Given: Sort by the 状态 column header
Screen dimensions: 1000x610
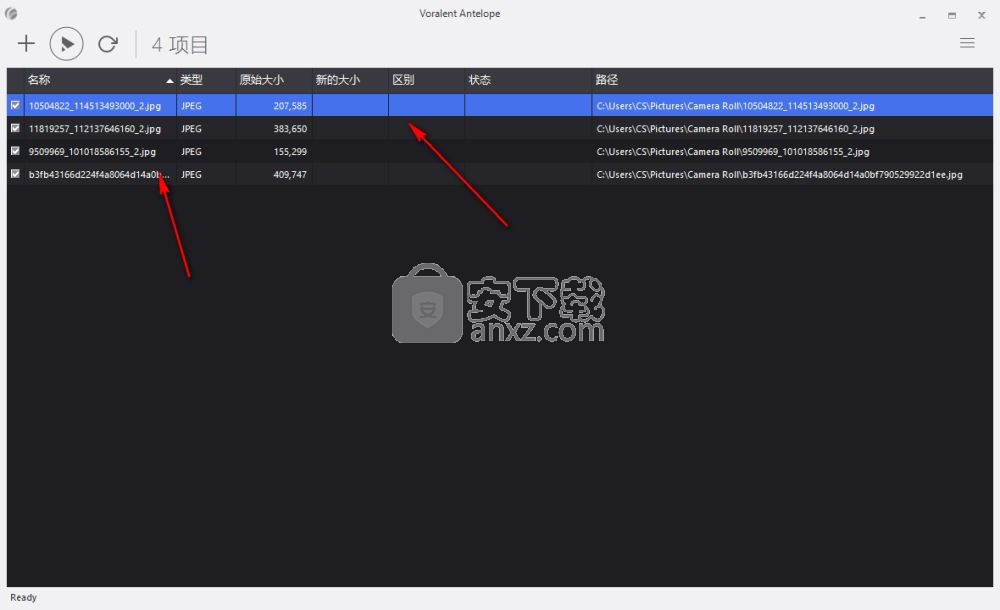Looking at the screenshot, I should 528,80.
